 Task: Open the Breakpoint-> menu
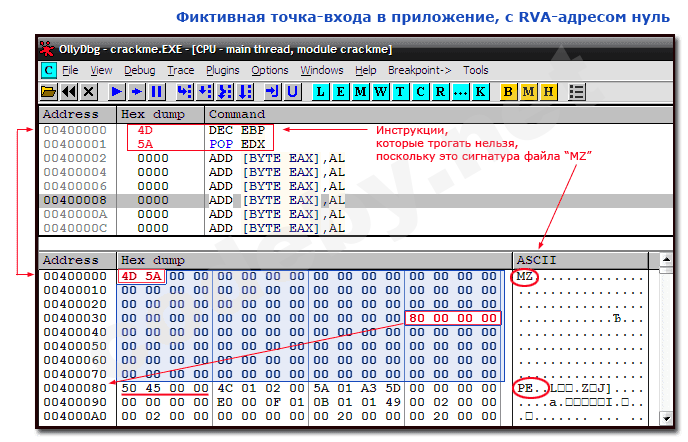[419, 70]
